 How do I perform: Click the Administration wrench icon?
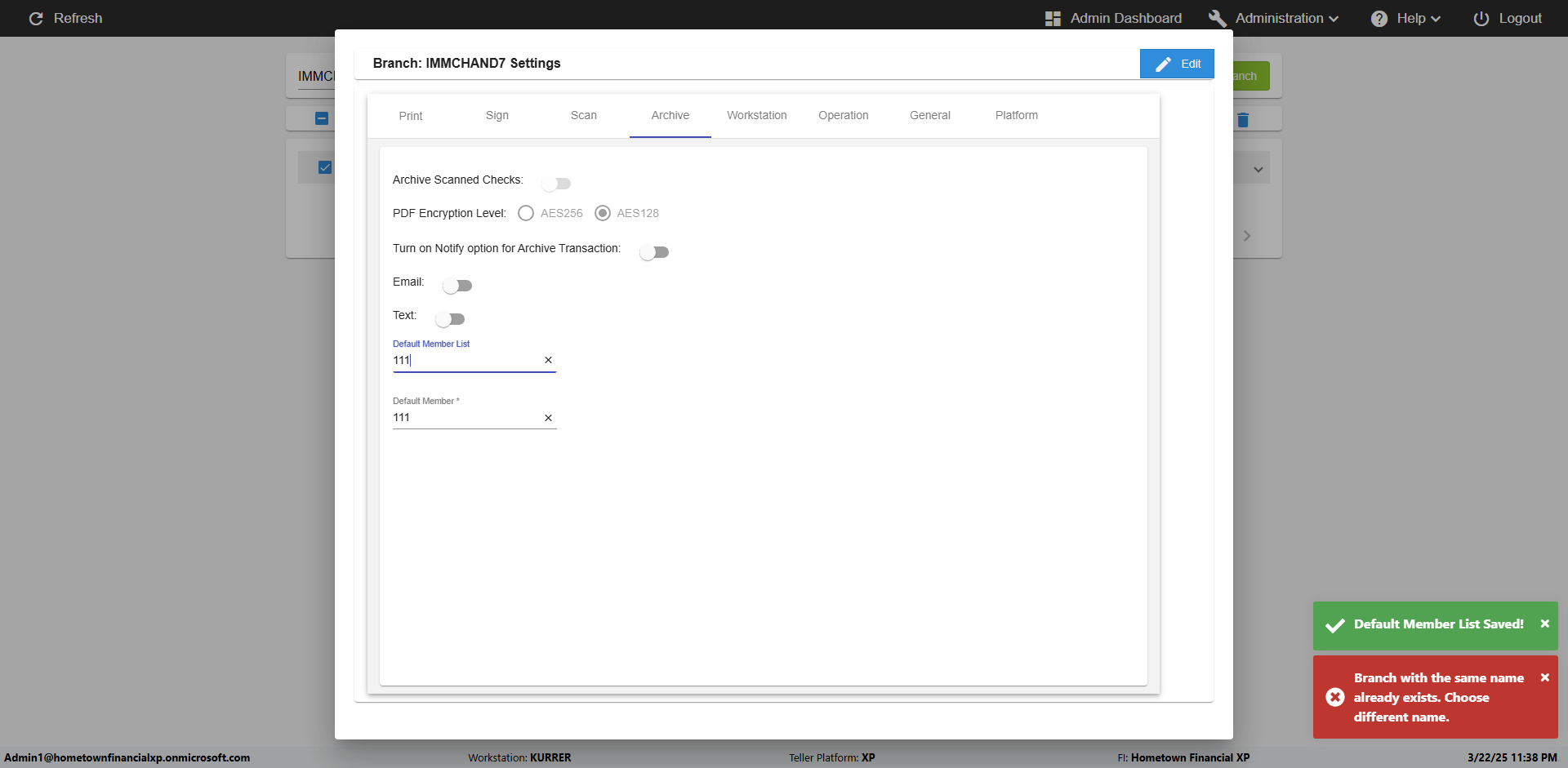pyautogui.click(x=1218, y=18)
